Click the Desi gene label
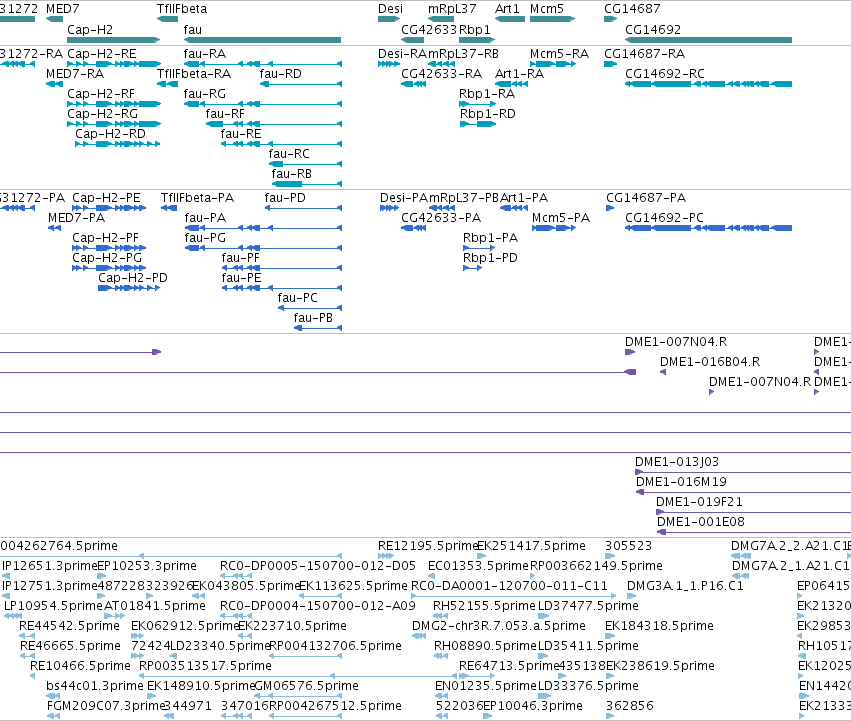 (390, 9)
